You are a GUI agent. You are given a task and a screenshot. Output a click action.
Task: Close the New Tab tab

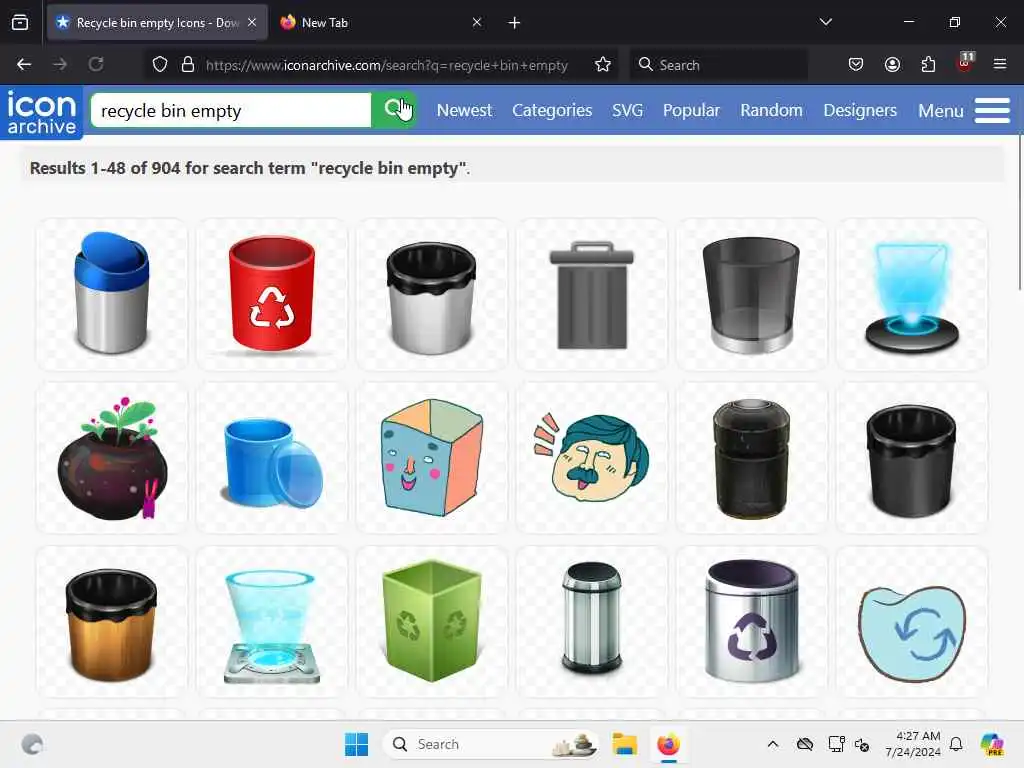477,22
